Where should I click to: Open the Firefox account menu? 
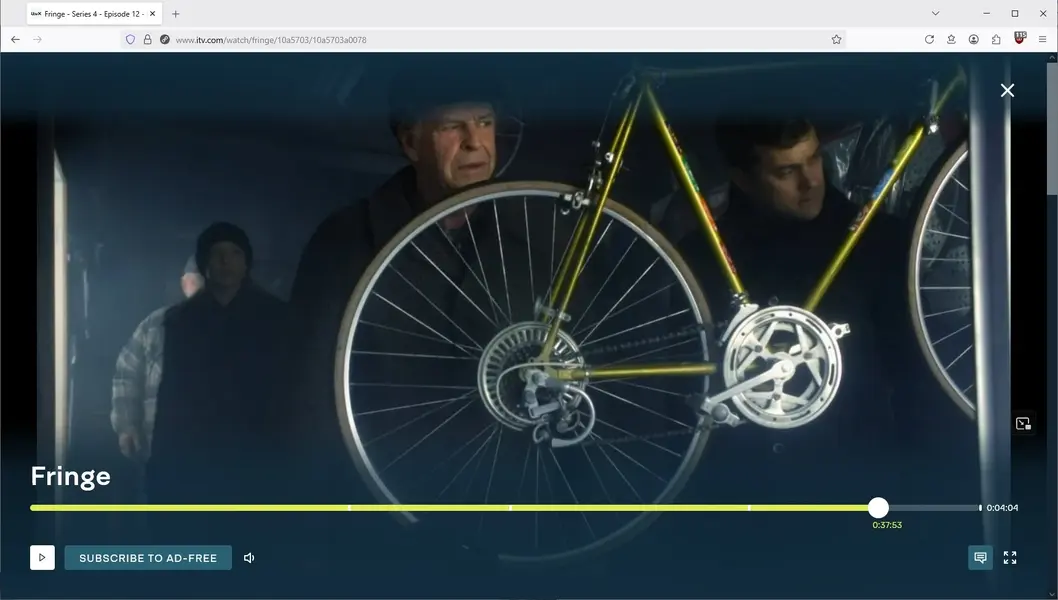(974, 40)
